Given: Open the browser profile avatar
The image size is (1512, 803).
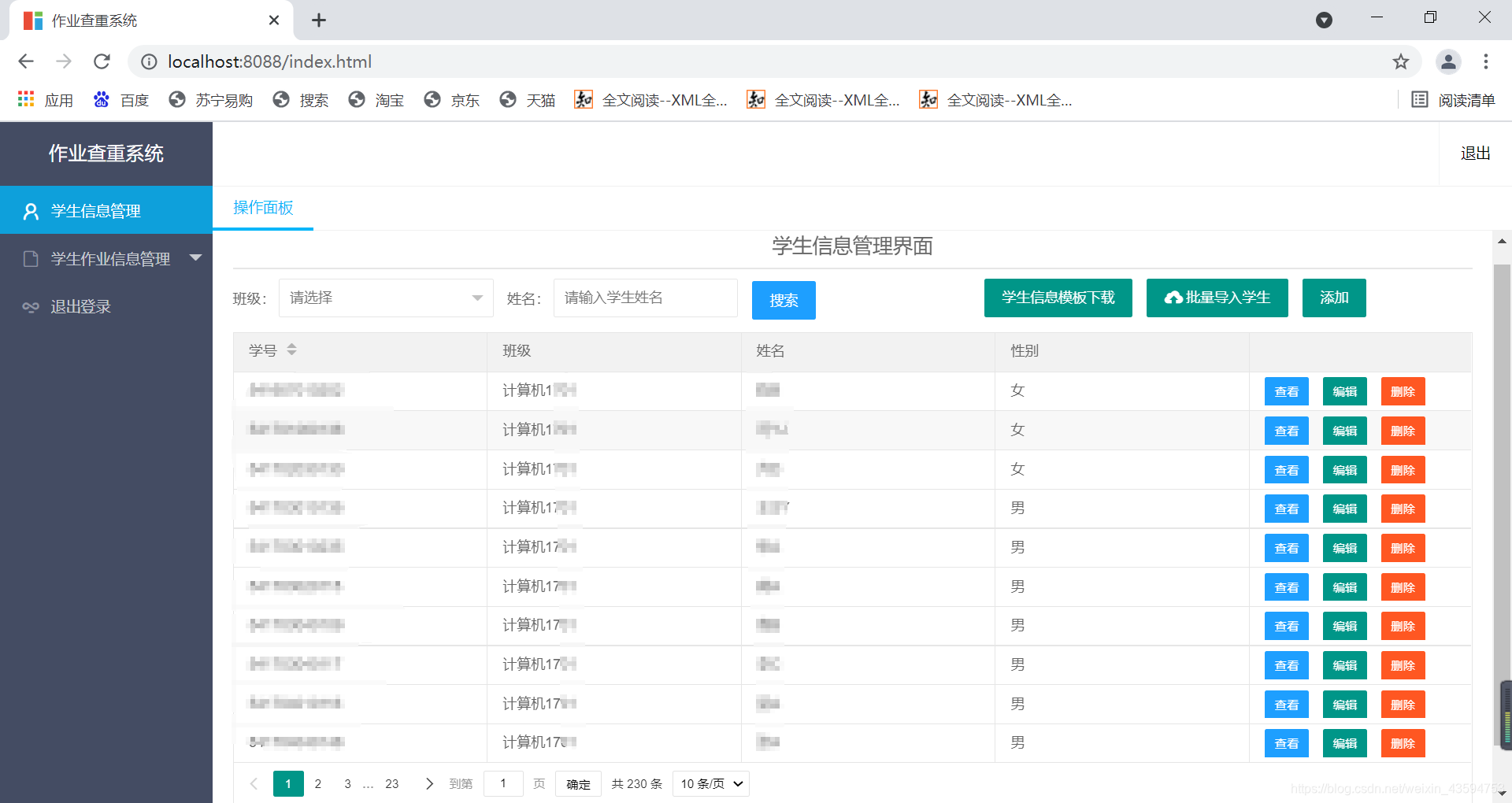Looking at the screenshot, I should tap(1448, 61).
